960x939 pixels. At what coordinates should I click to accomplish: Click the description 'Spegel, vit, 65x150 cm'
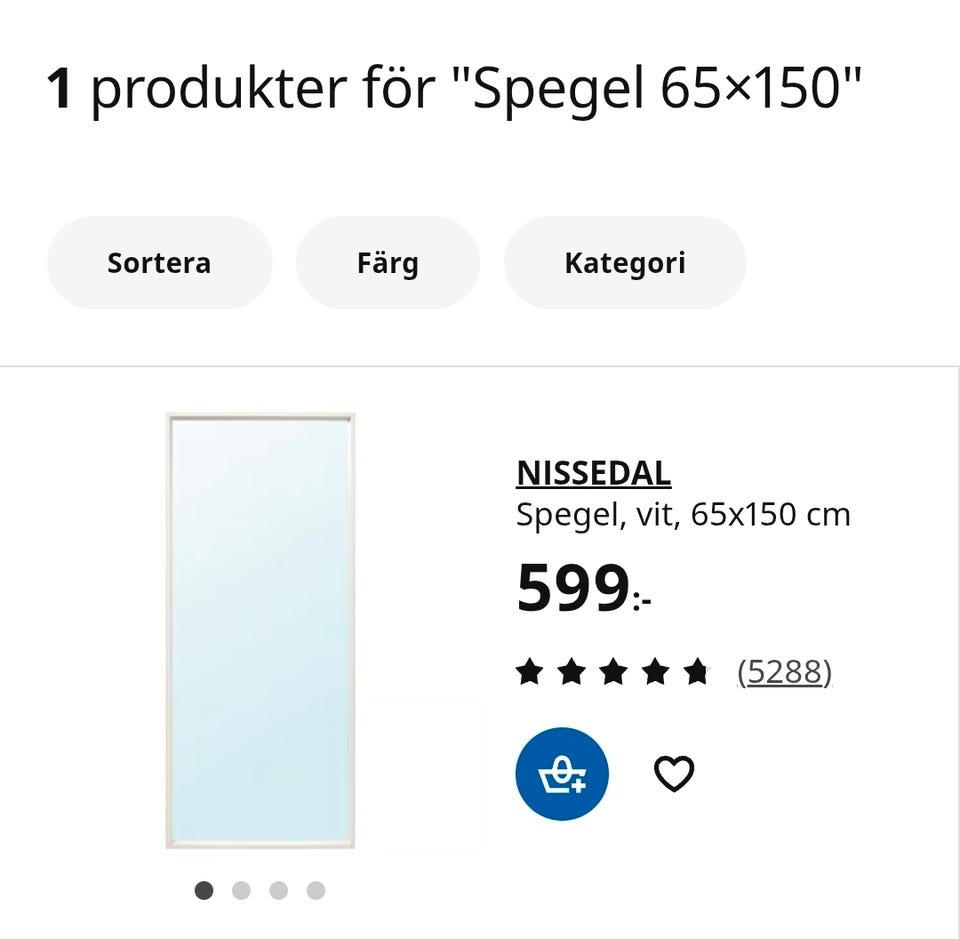point(683,514)
